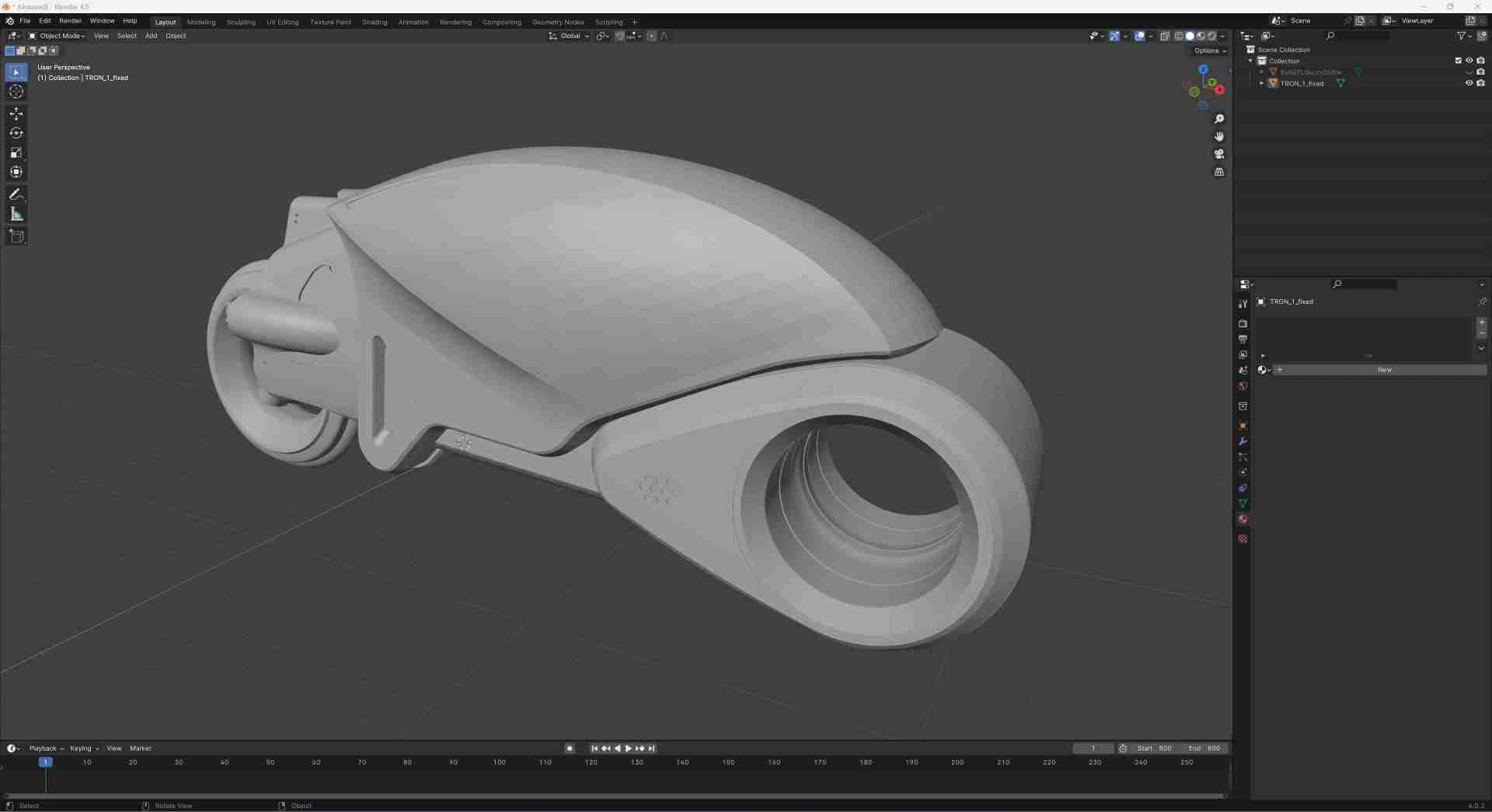Viewport: 1492px width, 812px height.
Task: Toggle viewport gizmos display
Action: pyautogui.click(x=1114, y=36)
